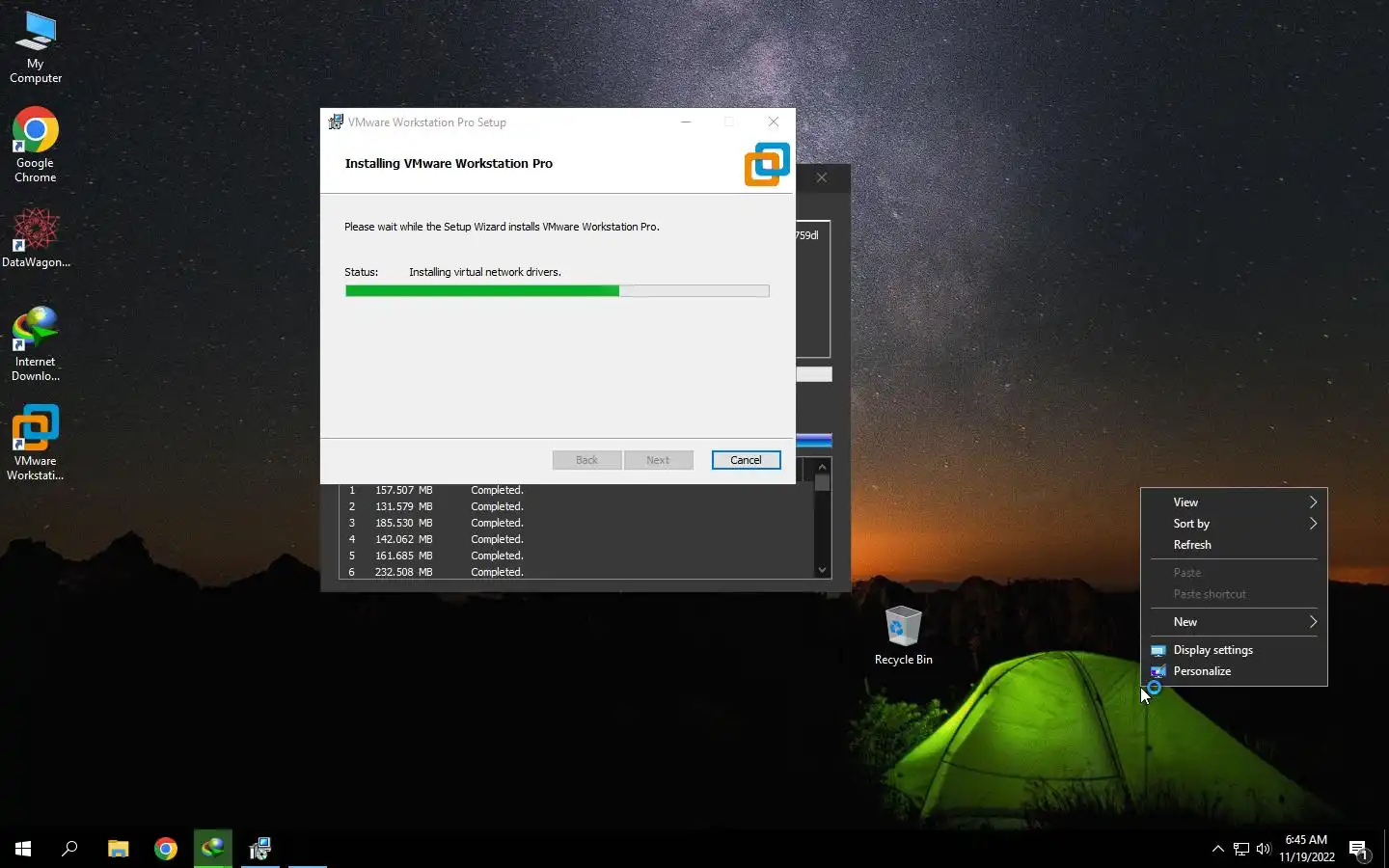This screenshot has width=1389, height=868.
Task: Choose Refresh from context menu
Action: 1234,545
